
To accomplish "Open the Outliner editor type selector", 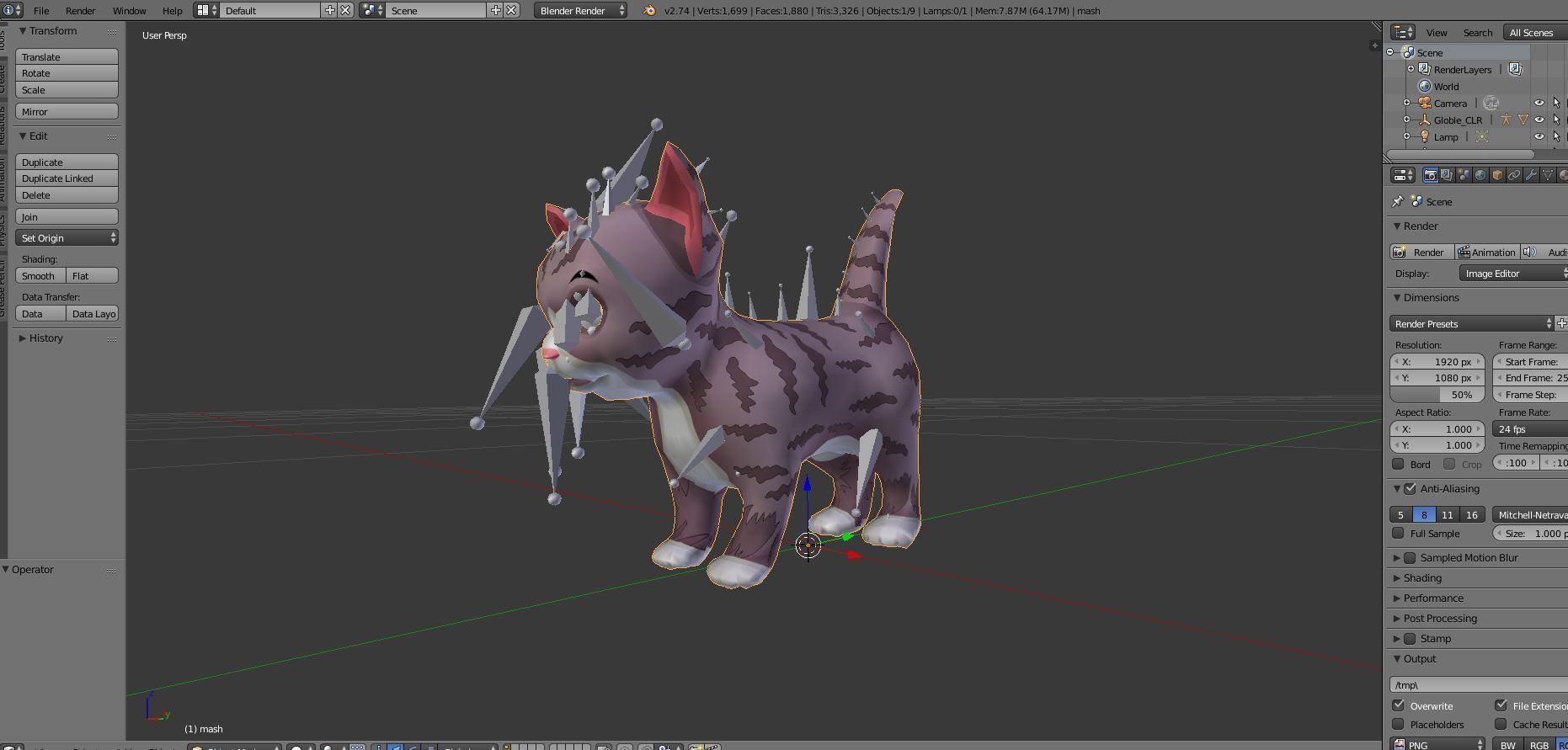I will point(1403,32).
